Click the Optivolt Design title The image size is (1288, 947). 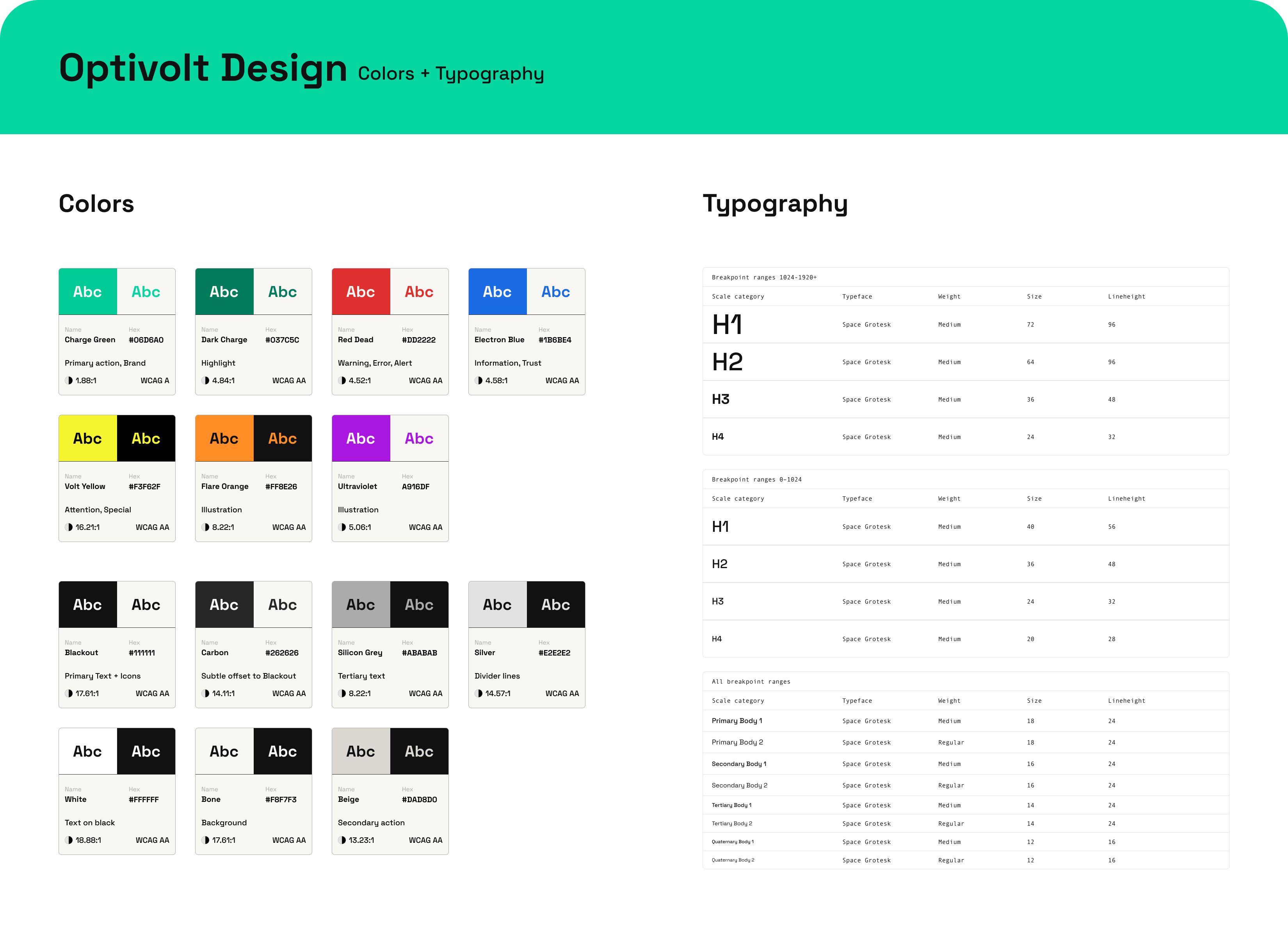203,68
